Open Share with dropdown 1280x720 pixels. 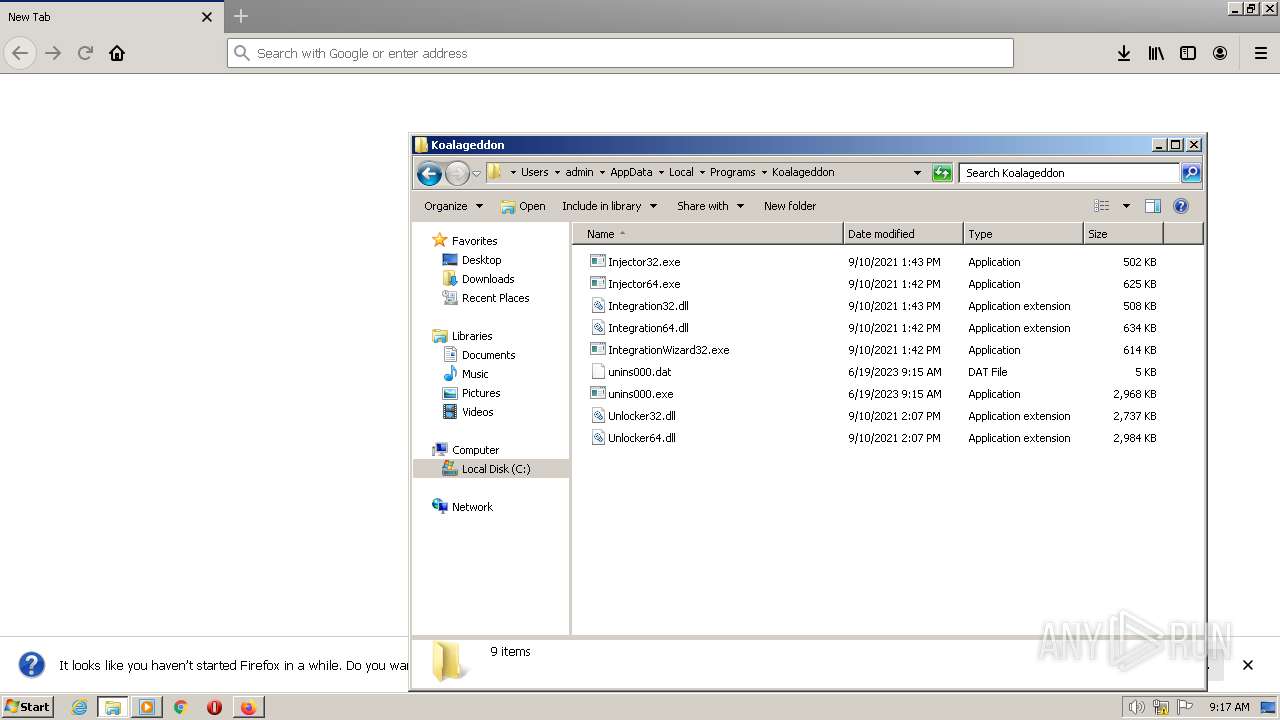(x=710, y=206)
